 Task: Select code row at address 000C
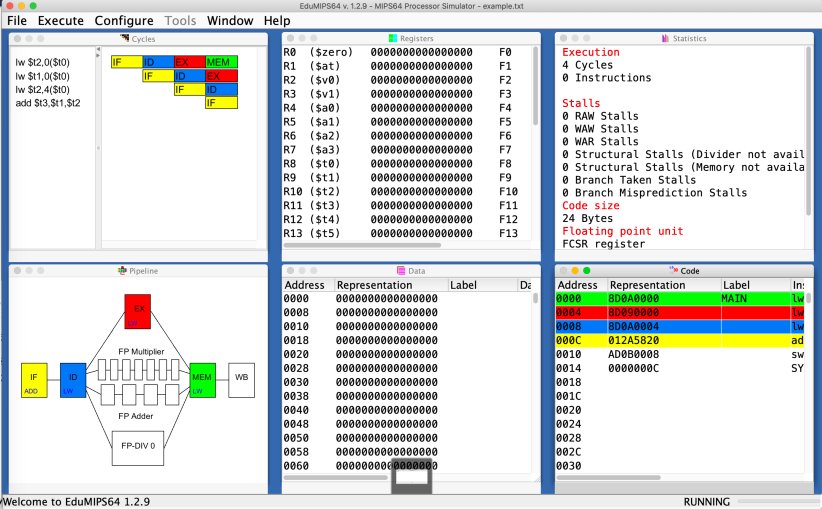tap(680, 340)
